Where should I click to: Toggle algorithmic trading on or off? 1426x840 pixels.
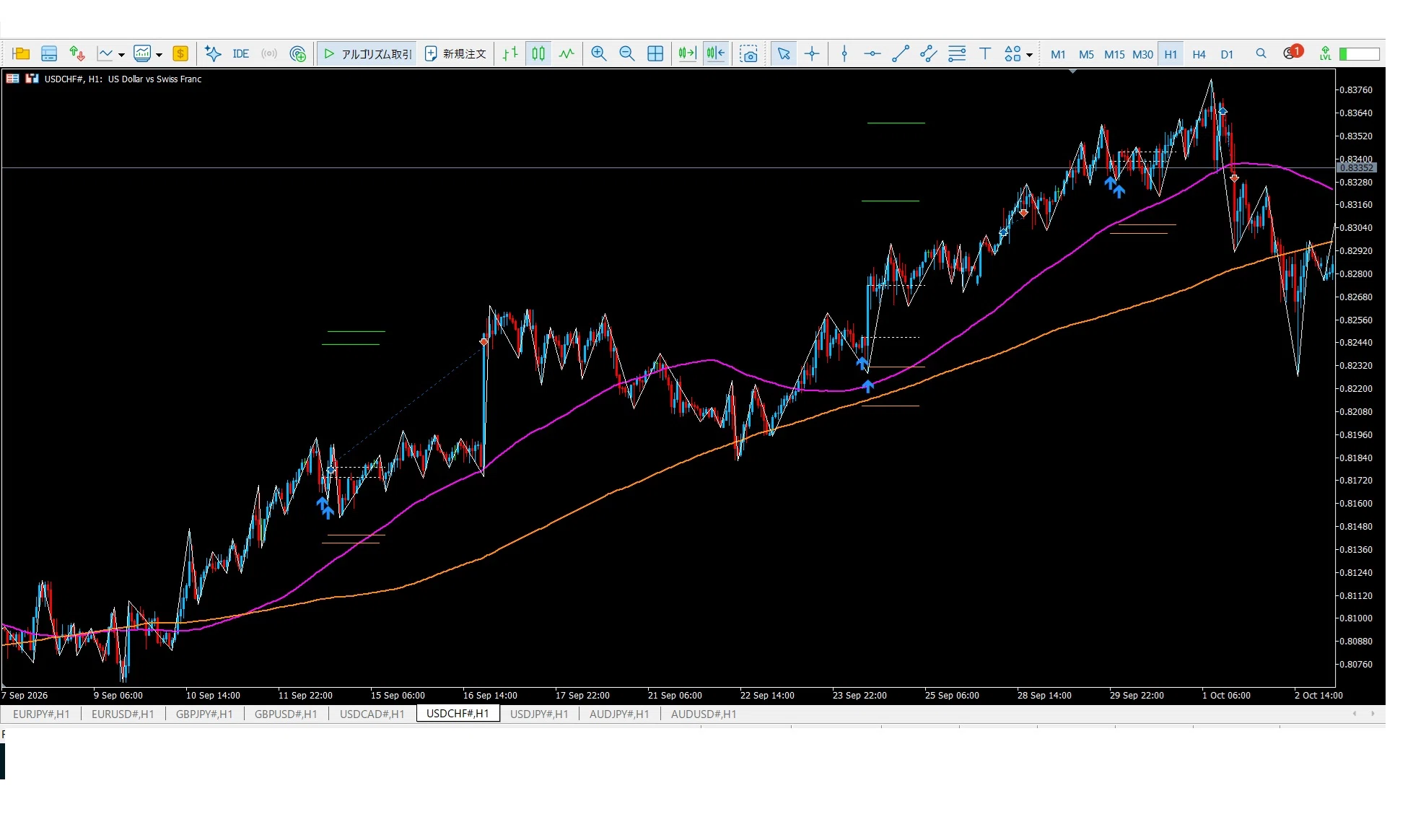click(367, 54)
